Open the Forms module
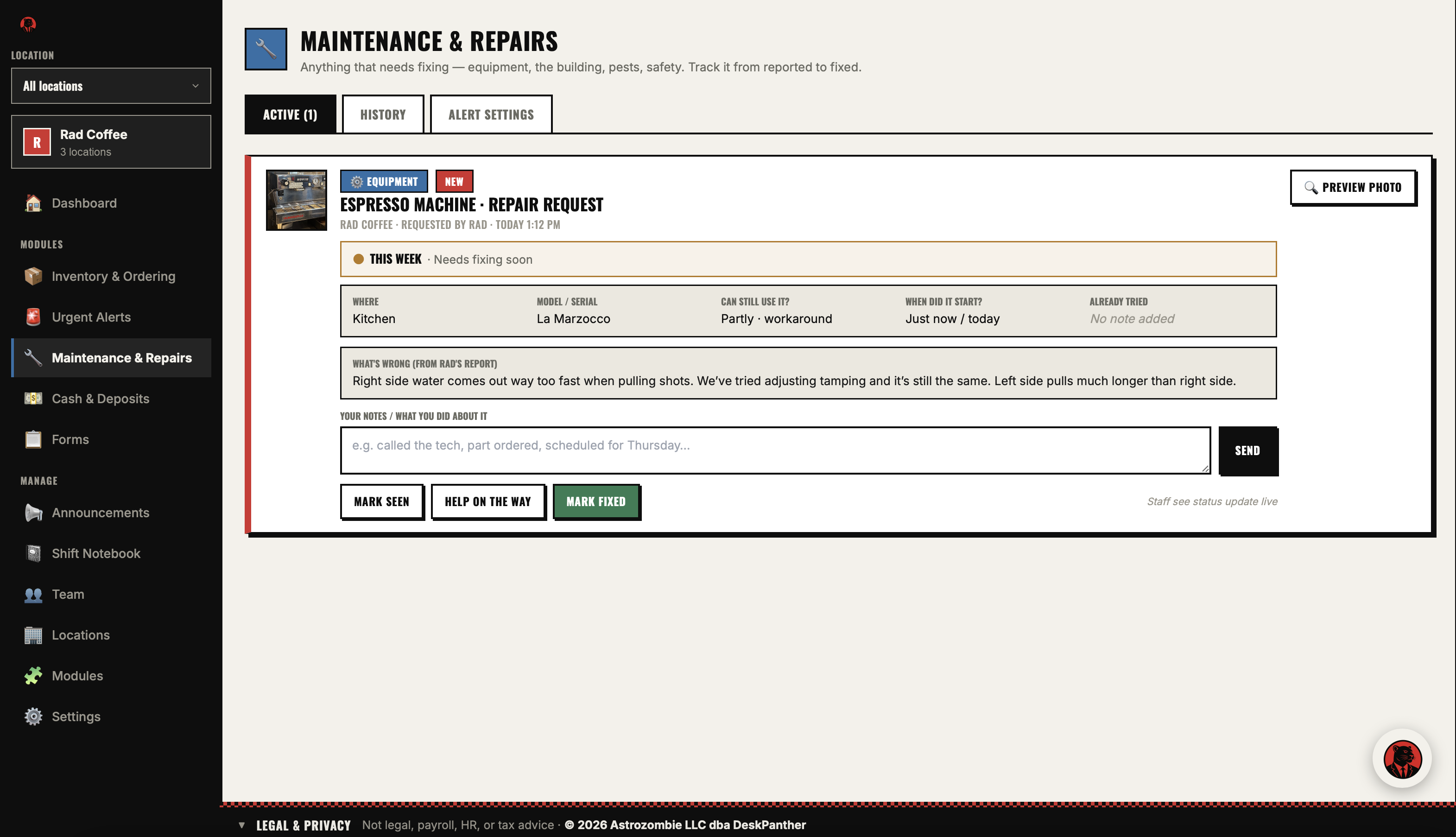 [x=111, y=439]
